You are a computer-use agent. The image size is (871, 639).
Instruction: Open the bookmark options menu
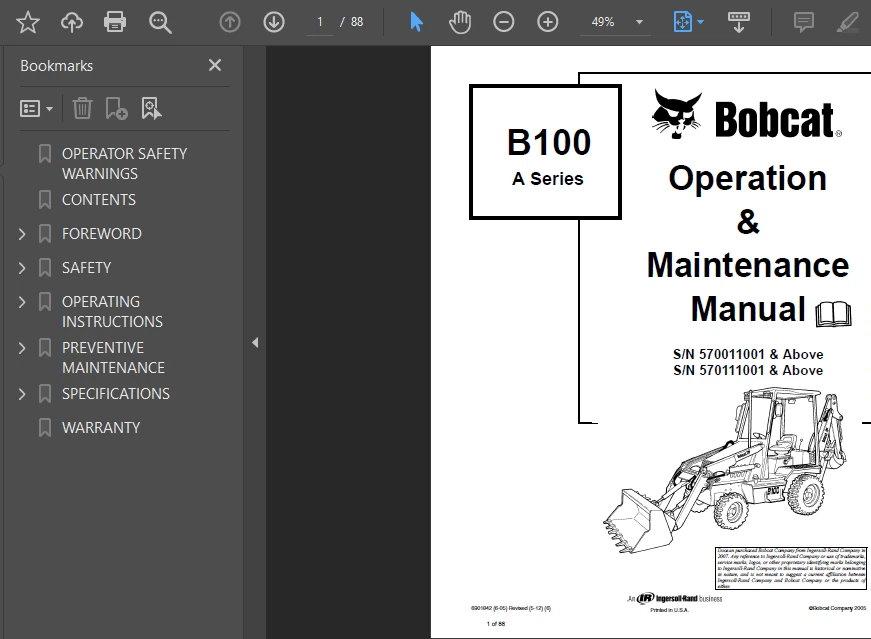coord(36,107)
